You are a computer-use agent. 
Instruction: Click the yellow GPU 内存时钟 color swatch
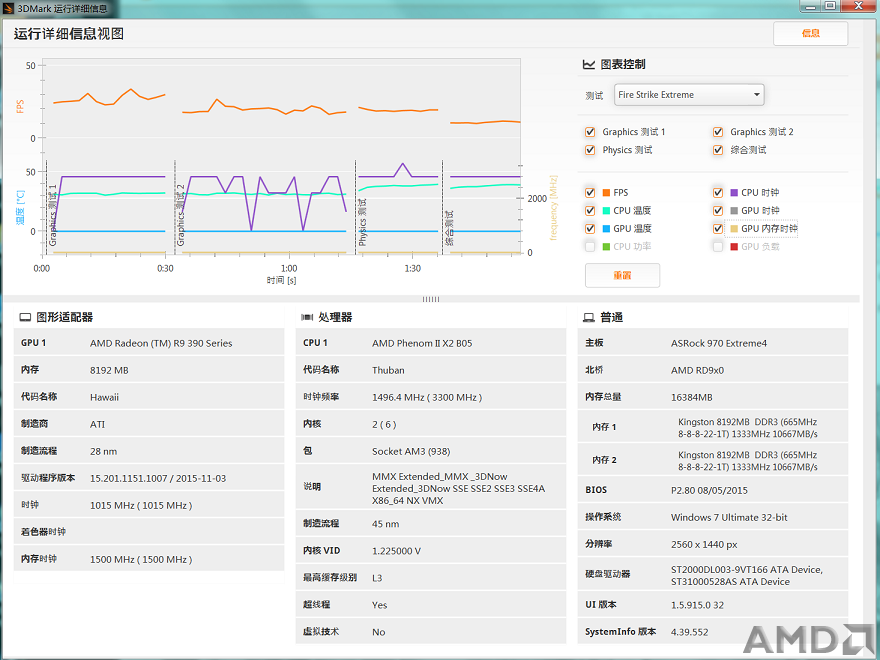pos(734,228)
